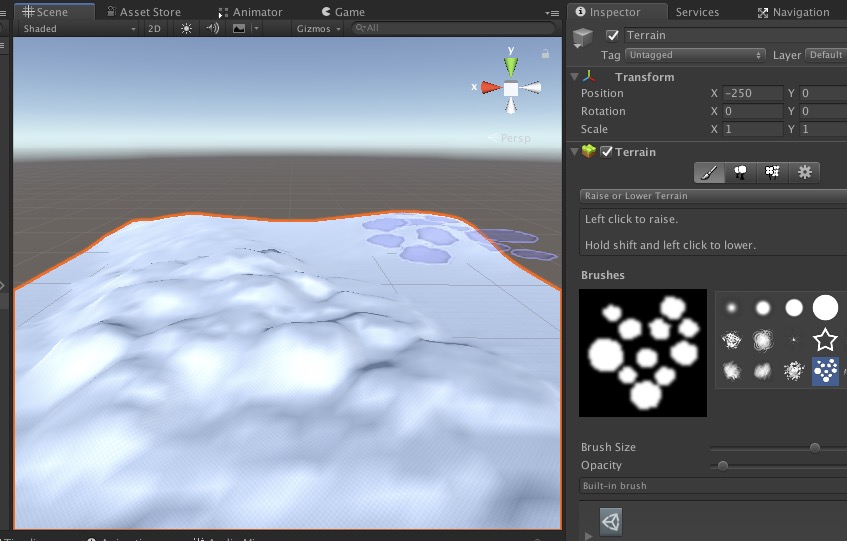The height and width of the screenshot is (541, 847).
Task: Toggle scene effects image icon
Action: [x=239, y=29]
